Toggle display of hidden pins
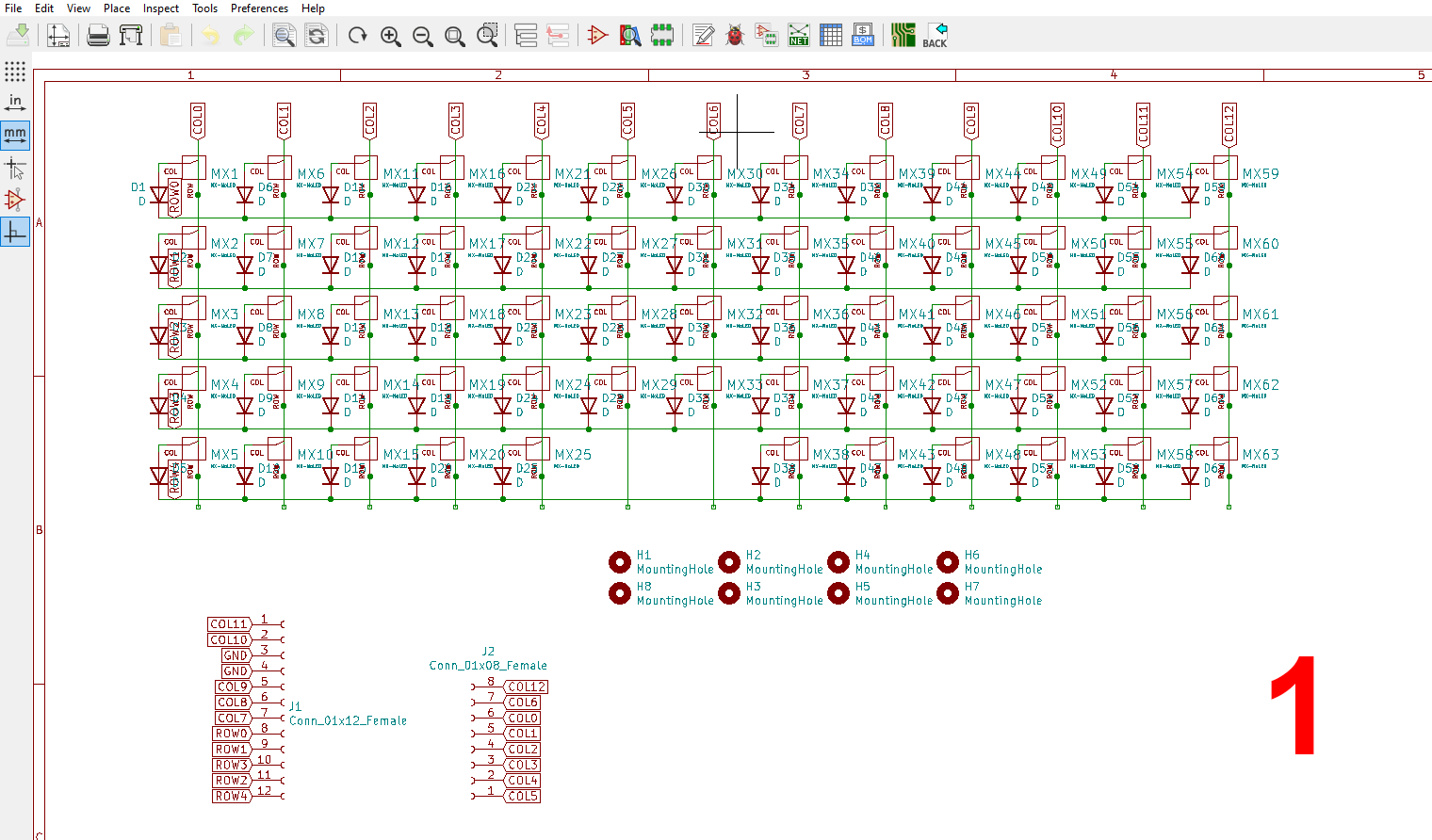Viewport: 1432px width, 840px height. [15, 199]
